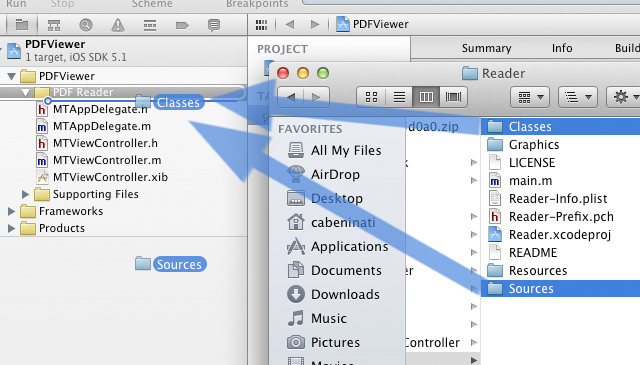Click the PDFViewer project icon in the jump bar
Viewport: 640px width, 365px height.
click(x=342, y=24)
